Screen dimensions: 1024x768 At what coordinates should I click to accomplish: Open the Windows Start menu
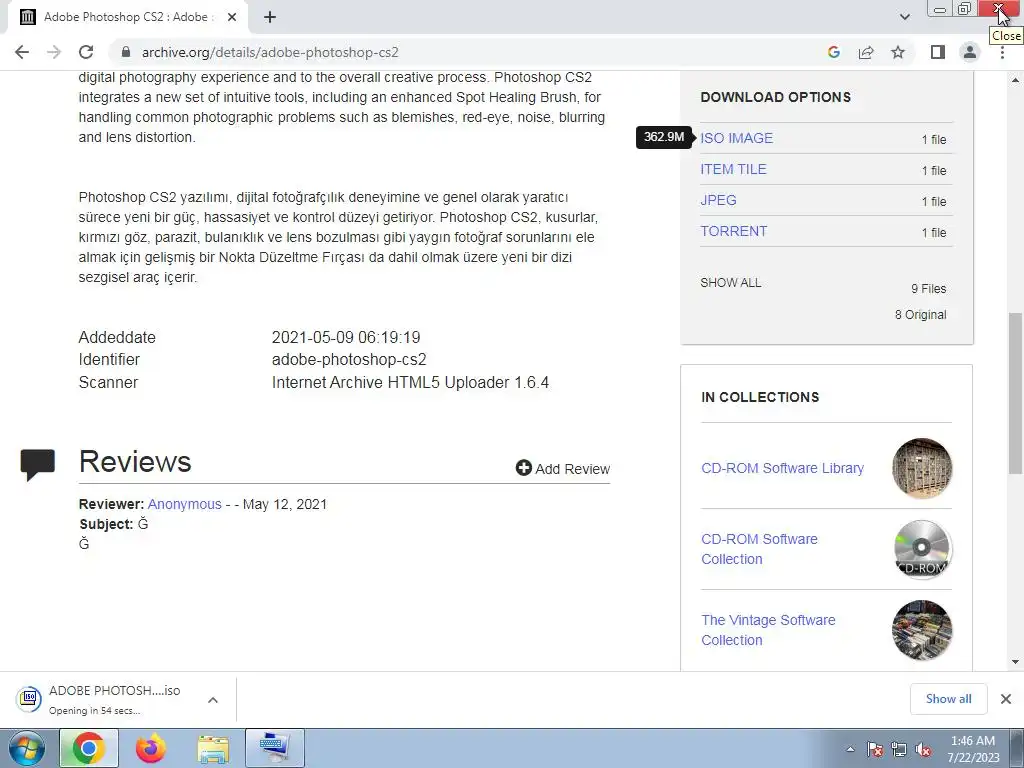[x=26, y=748]
